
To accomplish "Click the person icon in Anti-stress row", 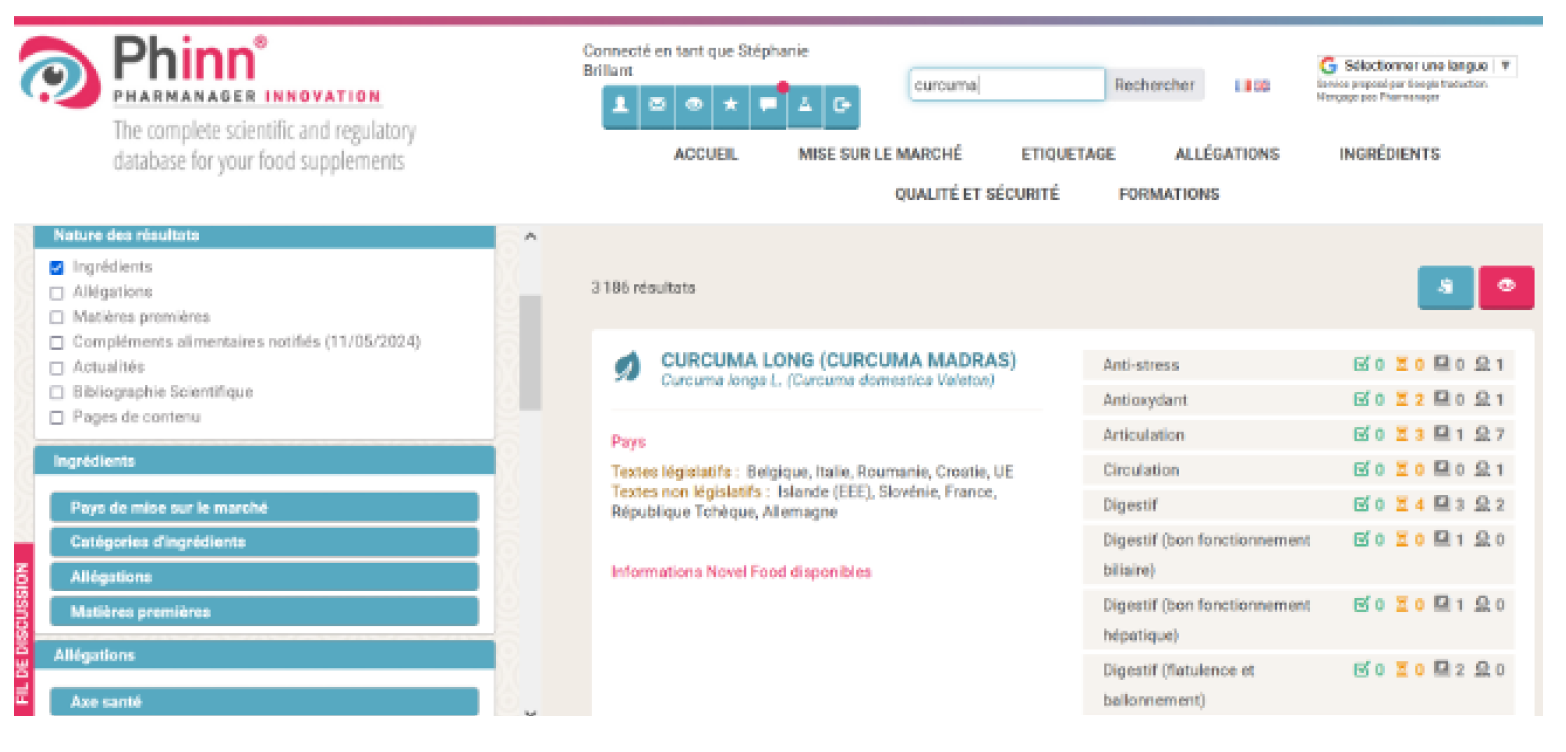I will click(x=1483, y=365).
